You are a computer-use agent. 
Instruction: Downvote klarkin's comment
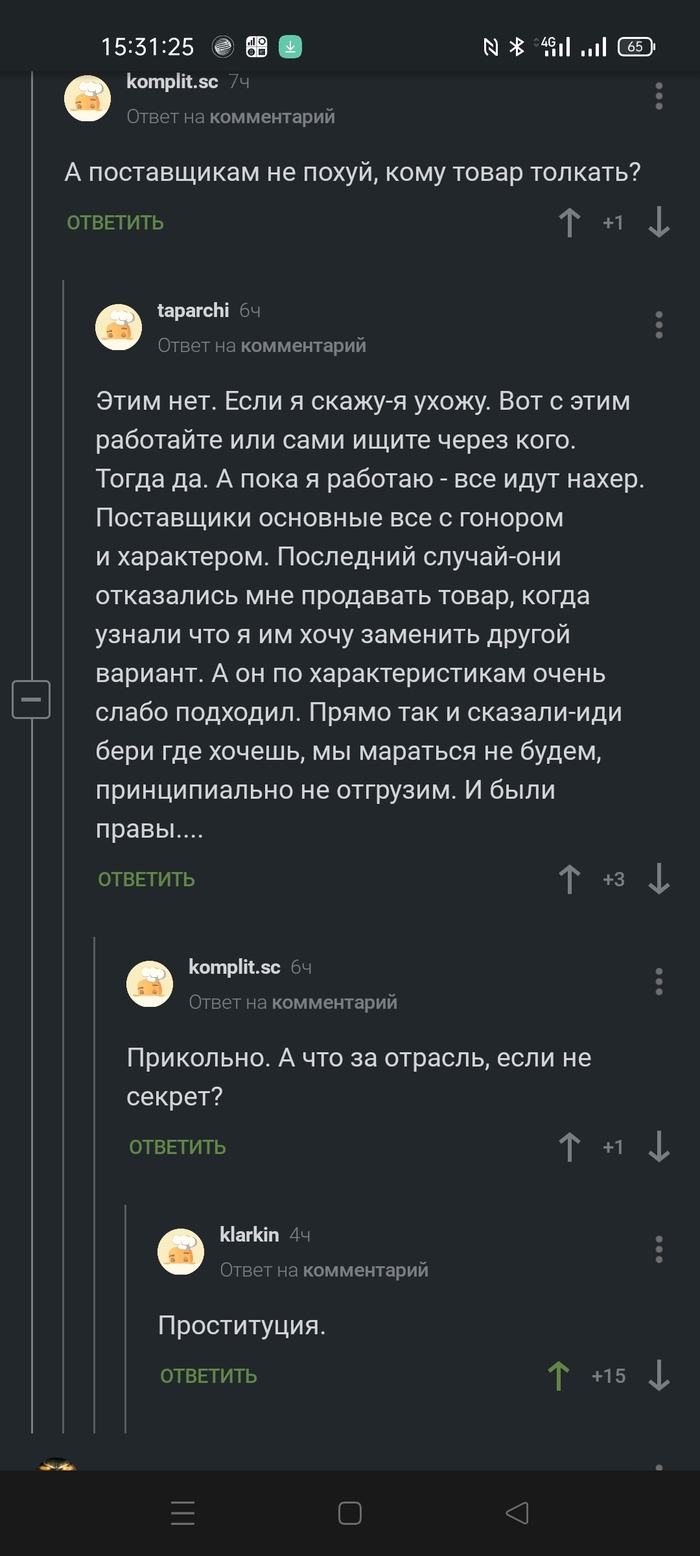pyautogui.click(x=660, y=1375)
